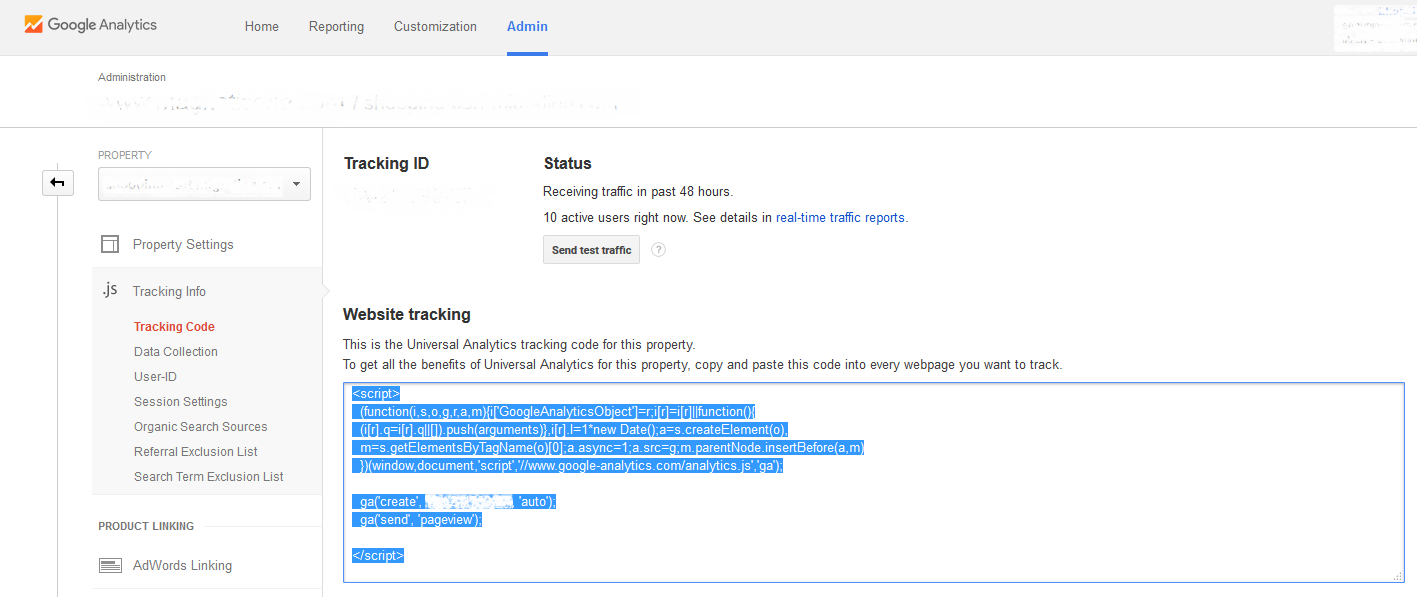Open AdWords Linking page
The height and width of the screenshot is (597, 1417).
[x=182, y=566]
